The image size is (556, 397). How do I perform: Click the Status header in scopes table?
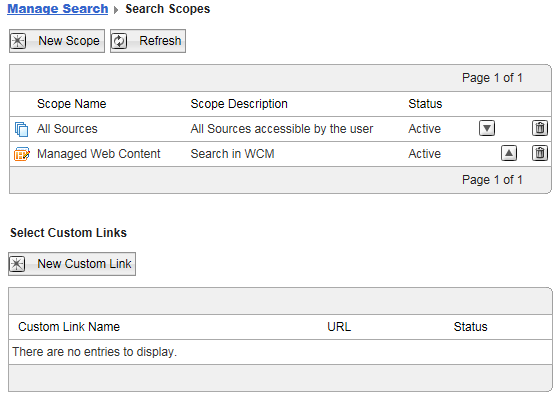pyautogui.click(x=425, y=104)
